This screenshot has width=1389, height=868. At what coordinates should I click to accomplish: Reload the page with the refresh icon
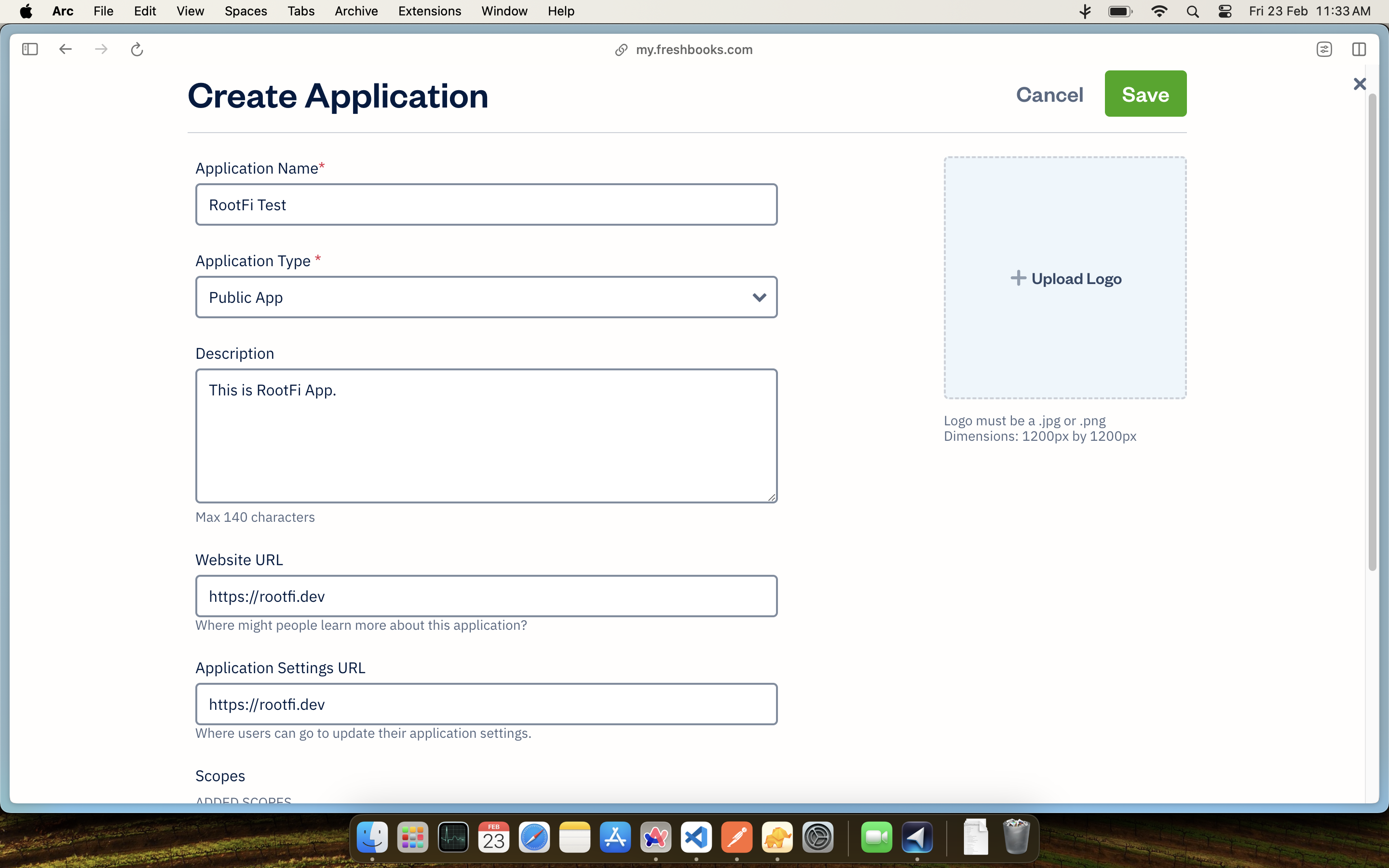point(136,50)
